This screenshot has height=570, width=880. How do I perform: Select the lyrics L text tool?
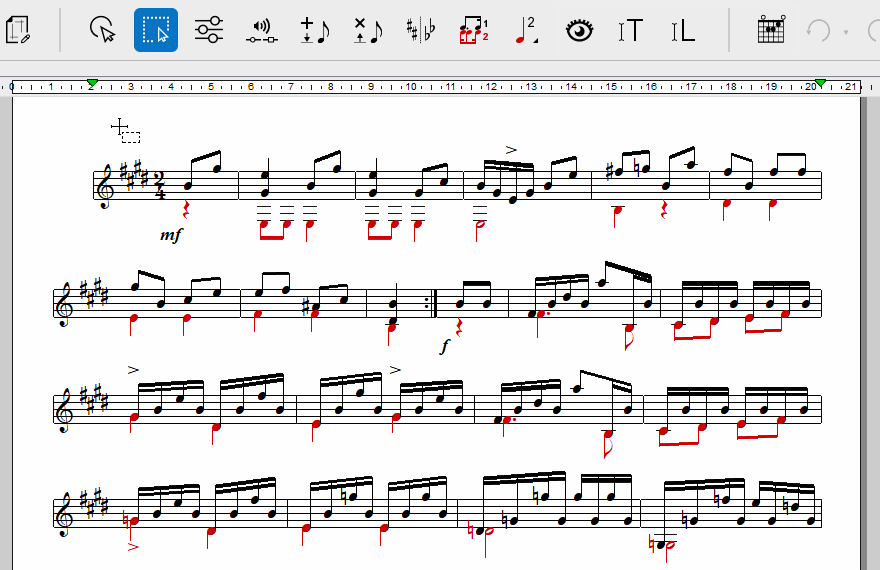[x=683, y=31]
